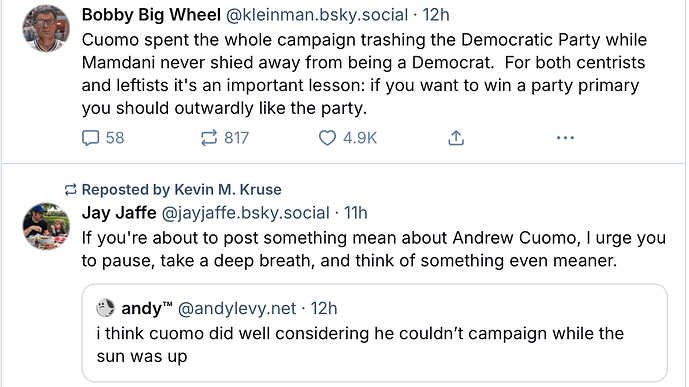Image resolution: width=689 pixels, height=387 pixels.
Task: Open @andylevy.net handle in quoted post
Action: 237,308
